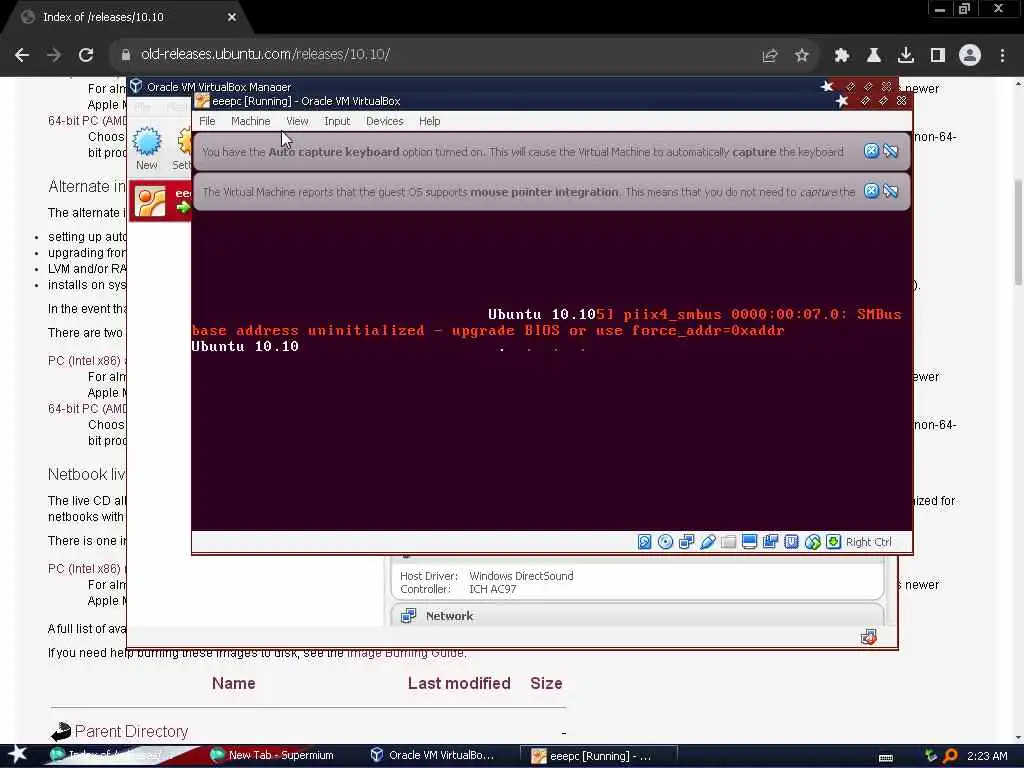Open the browser downloads
The image size is (1024, 768).
click(x=906, y=56)
